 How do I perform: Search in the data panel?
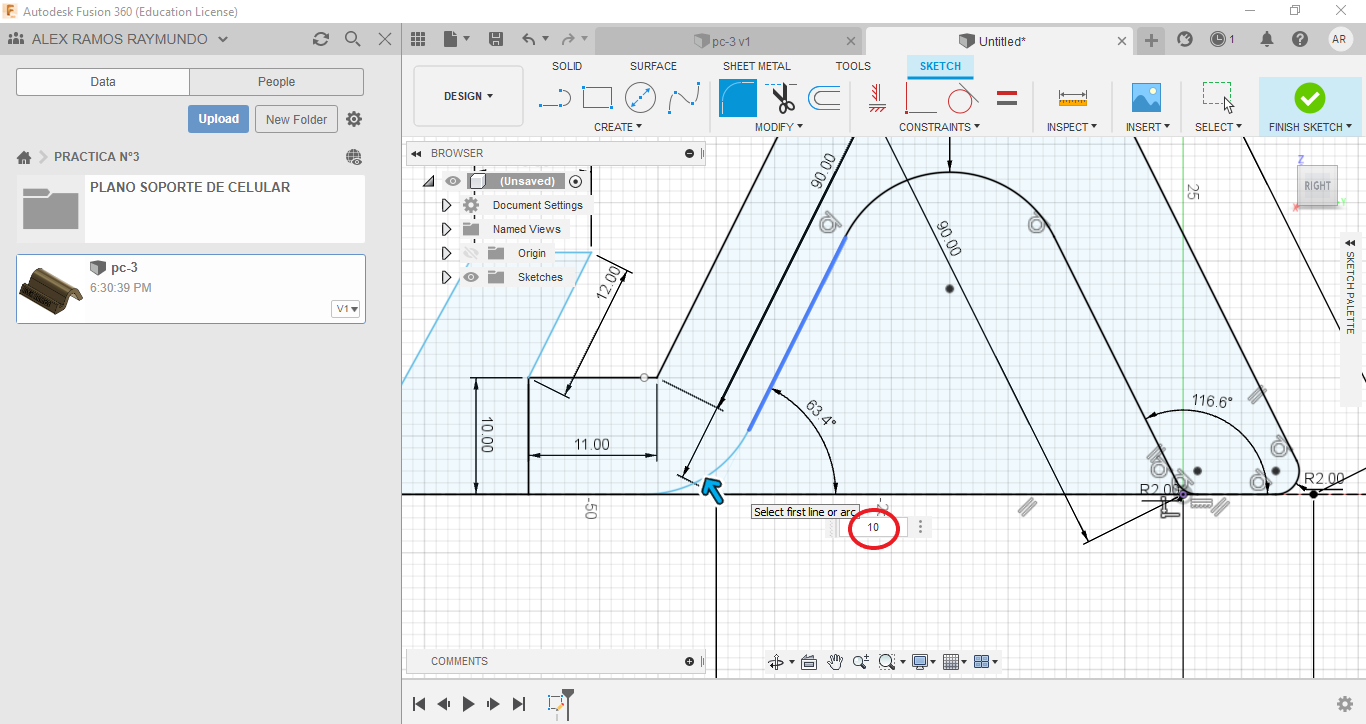pyautogui.click(x=352, y=39)
